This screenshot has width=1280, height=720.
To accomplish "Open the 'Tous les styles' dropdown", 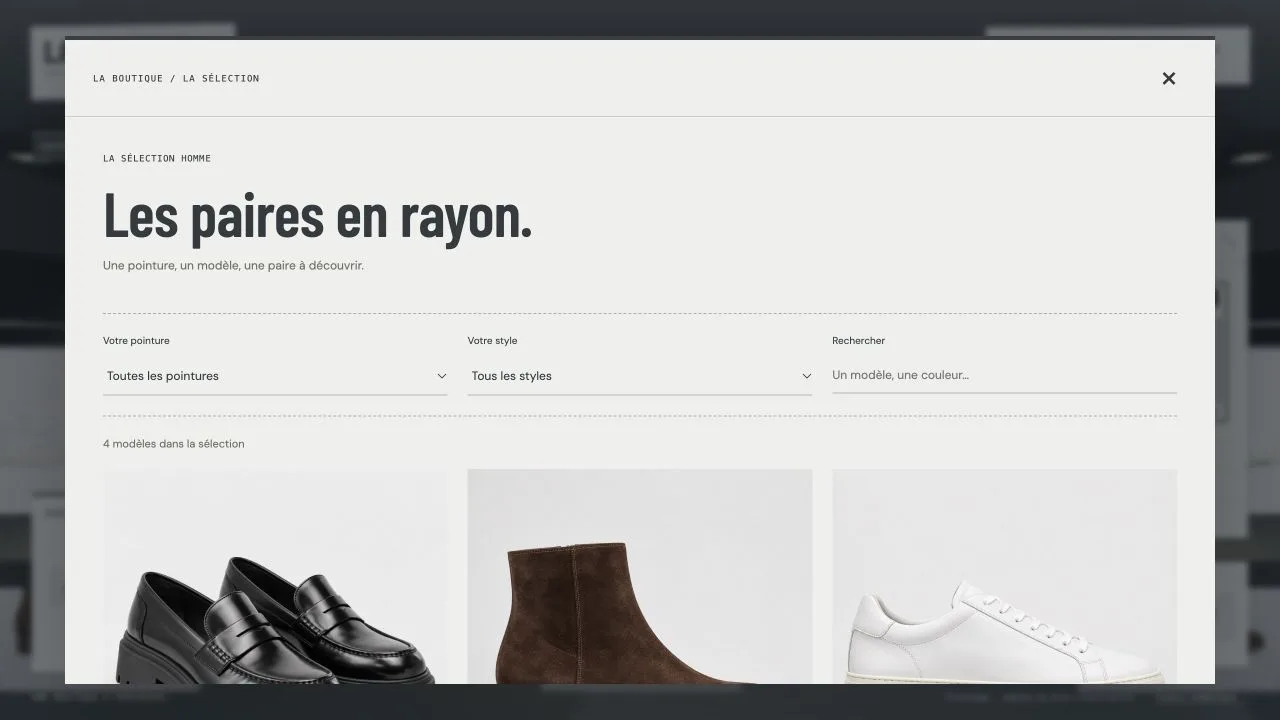I will 640,376.
